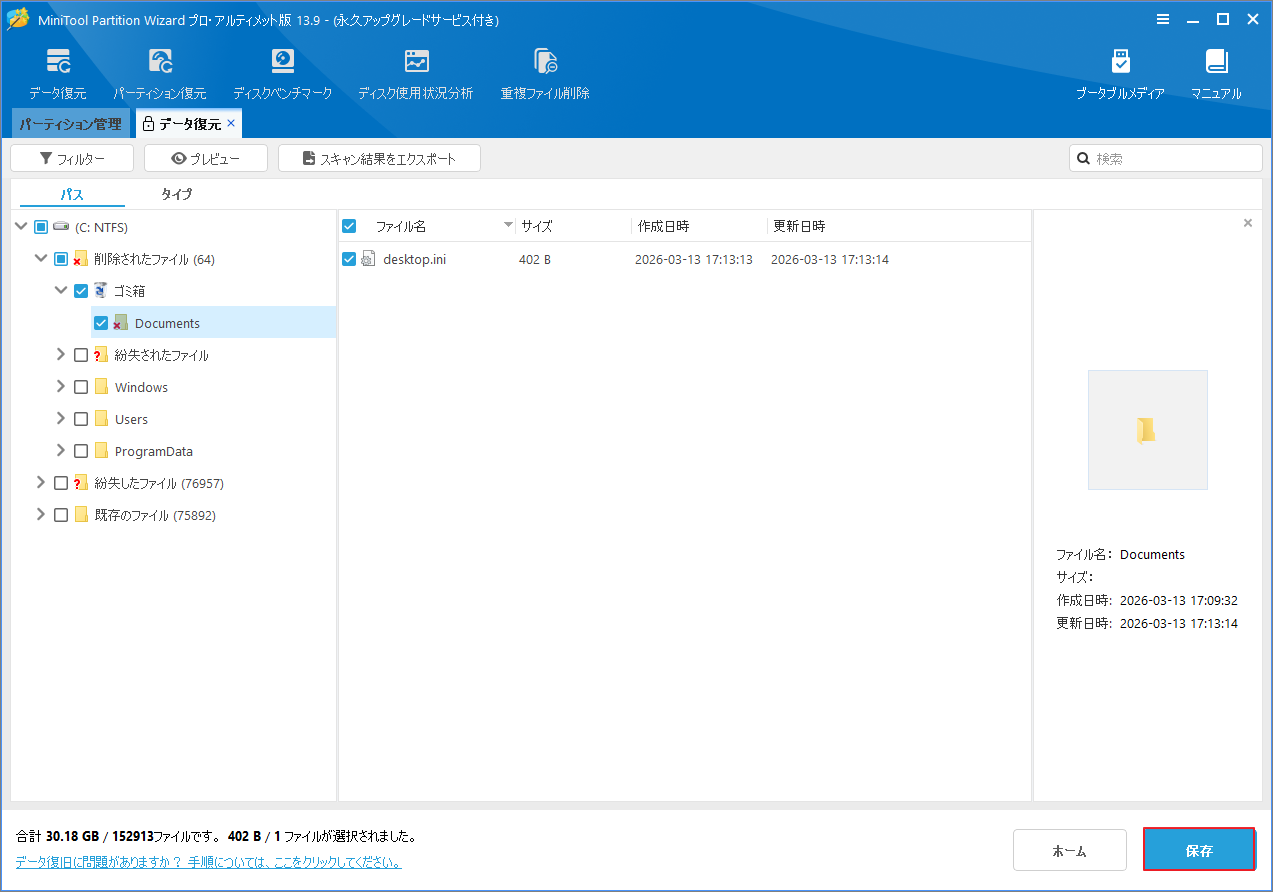This screenshot has width=1273, height=892.
Task: Click the プレビュー button
Action: point(206,158)
